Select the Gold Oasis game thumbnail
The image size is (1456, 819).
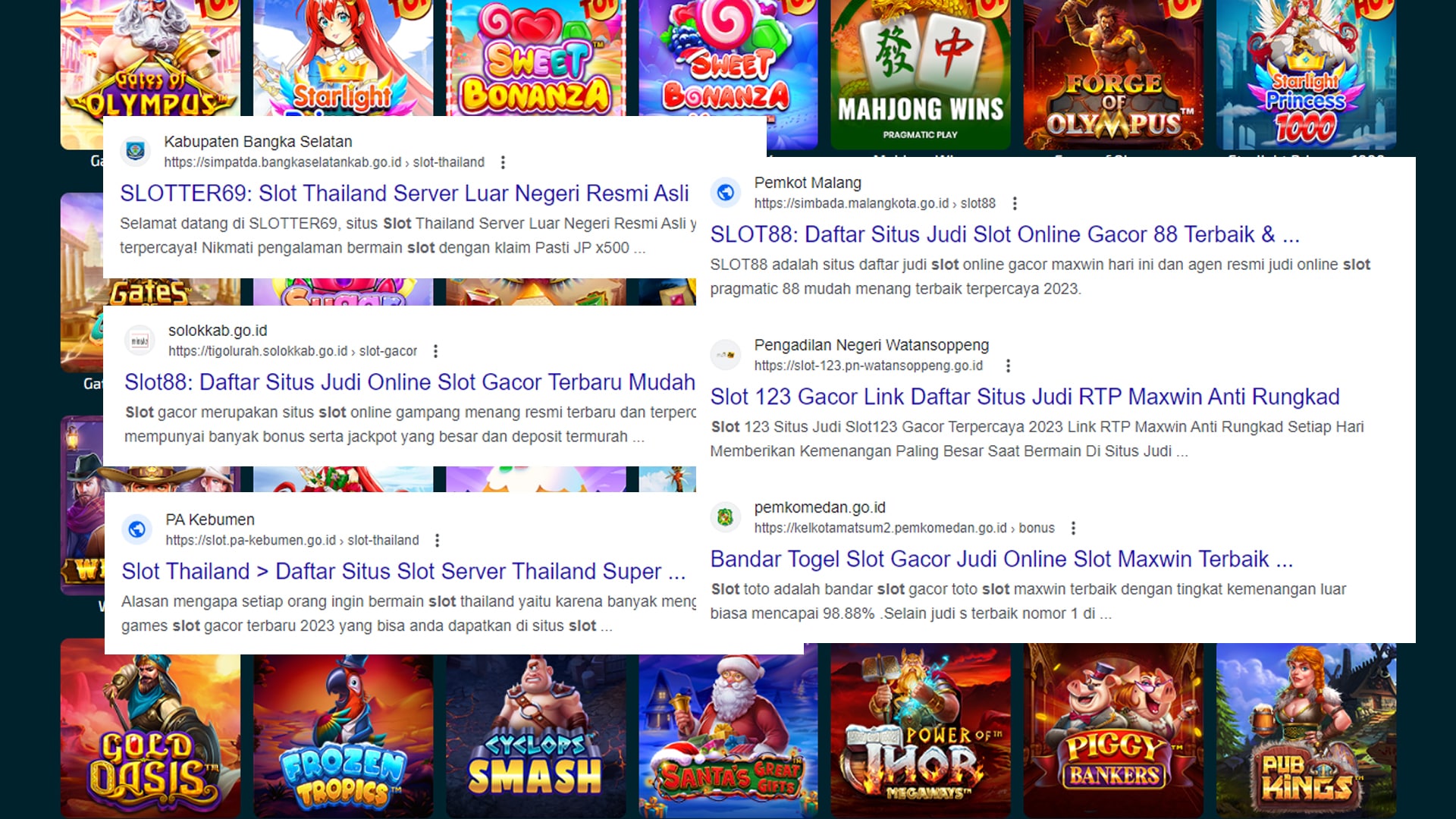150,728
